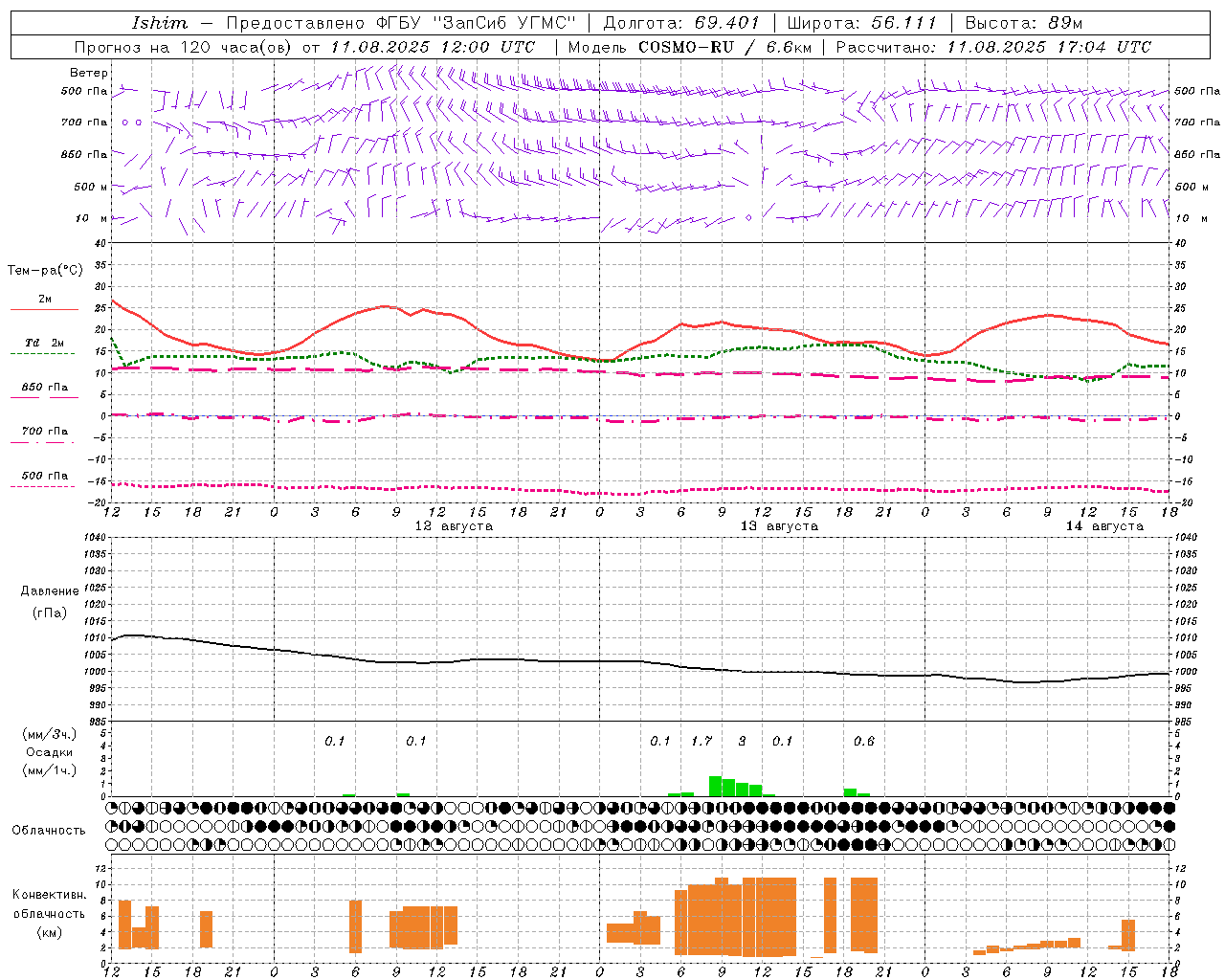1225x980 pixels.
Task: Select the "0.6" precipitation amount value
Action: (864, 742)
